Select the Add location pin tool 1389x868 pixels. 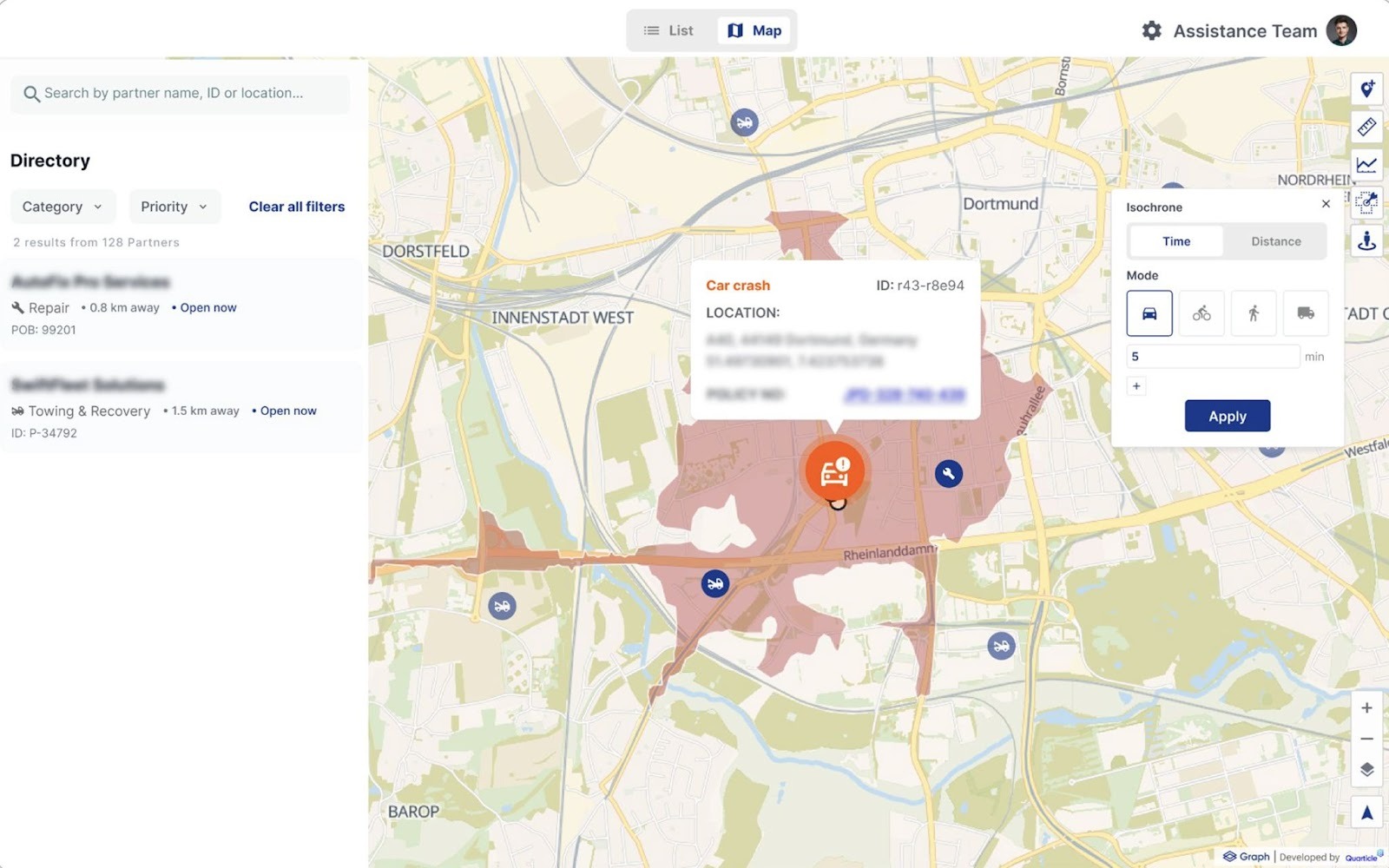tap(1366, 89)
